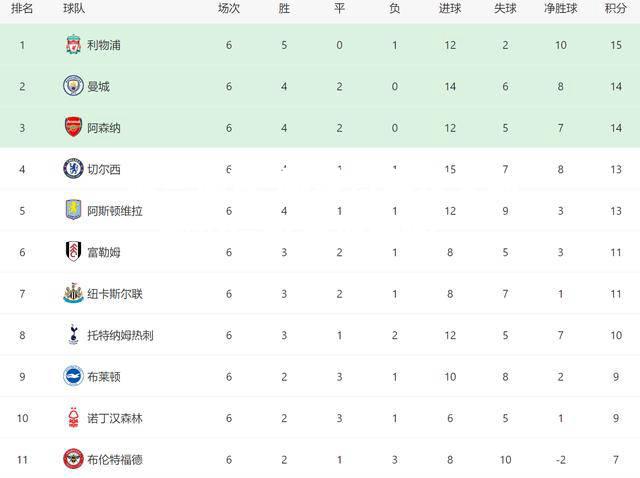The height and width of the screenshot is (478, 640).
Task: Click the 场次 column header
Action: tap(229, 8)
